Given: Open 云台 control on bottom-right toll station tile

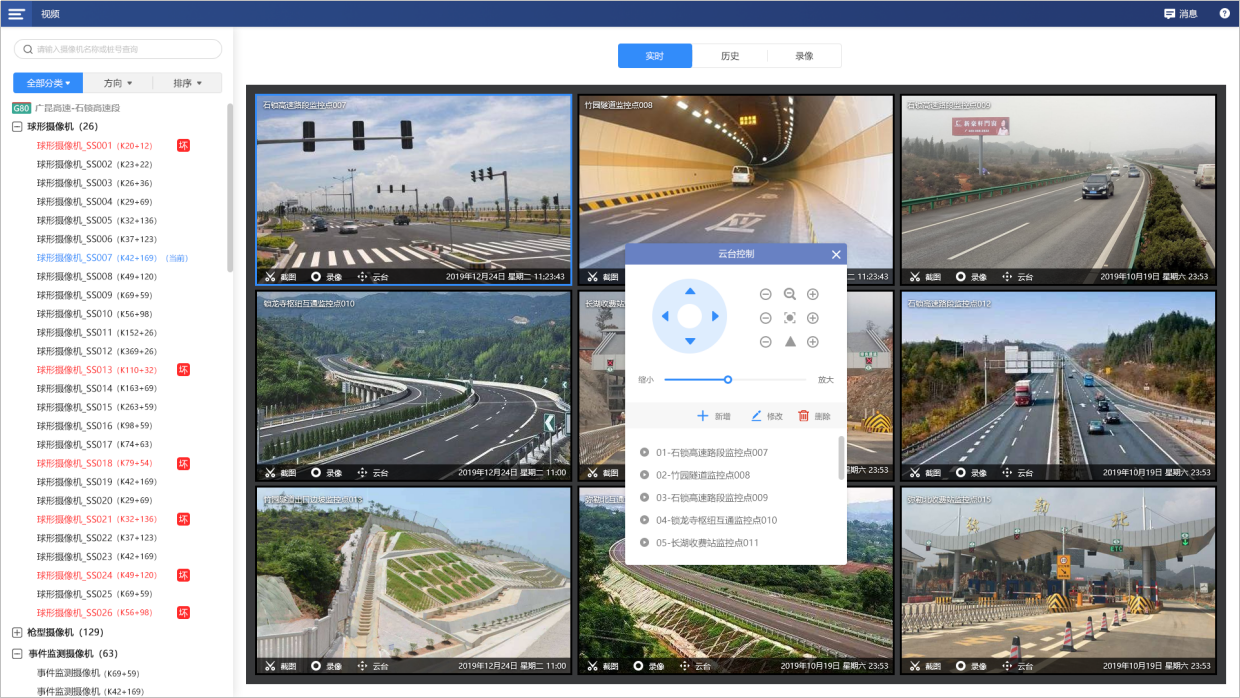Looking at the screenshot, I should click(1017, 666).
